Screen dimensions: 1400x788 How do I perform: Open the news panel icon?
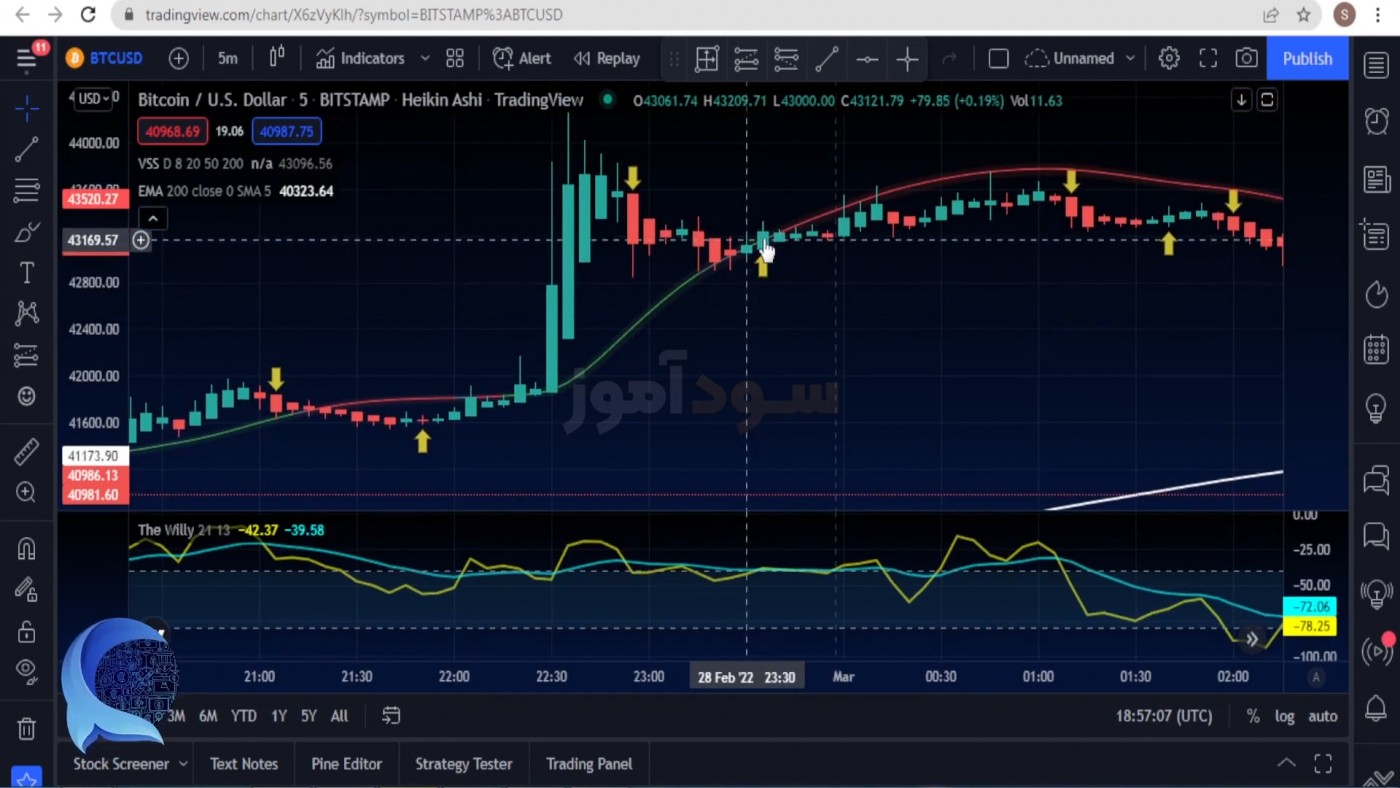[x=1377, y=179]
